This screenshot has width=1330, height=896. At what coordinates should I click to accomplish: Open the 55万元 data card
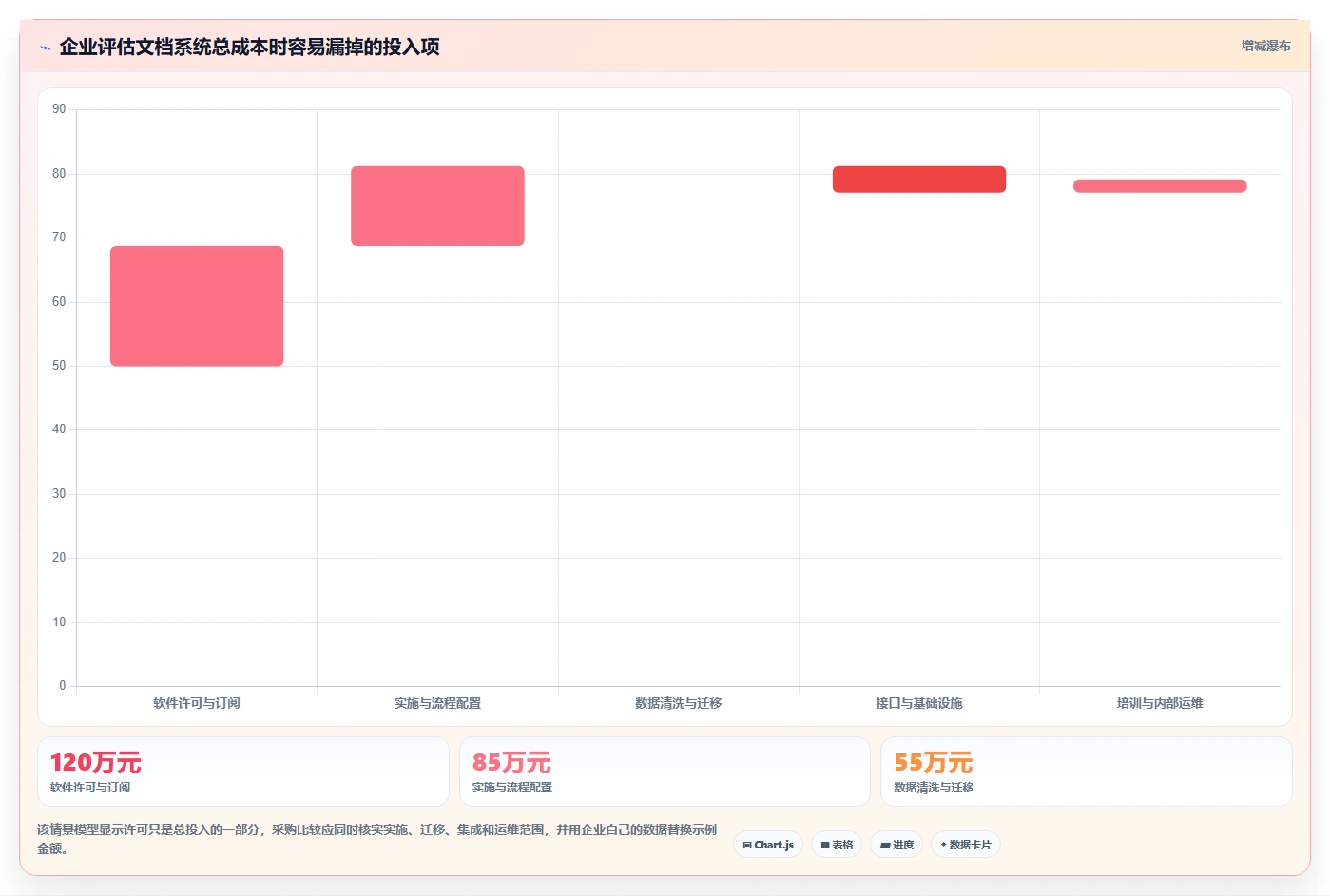1087,772
